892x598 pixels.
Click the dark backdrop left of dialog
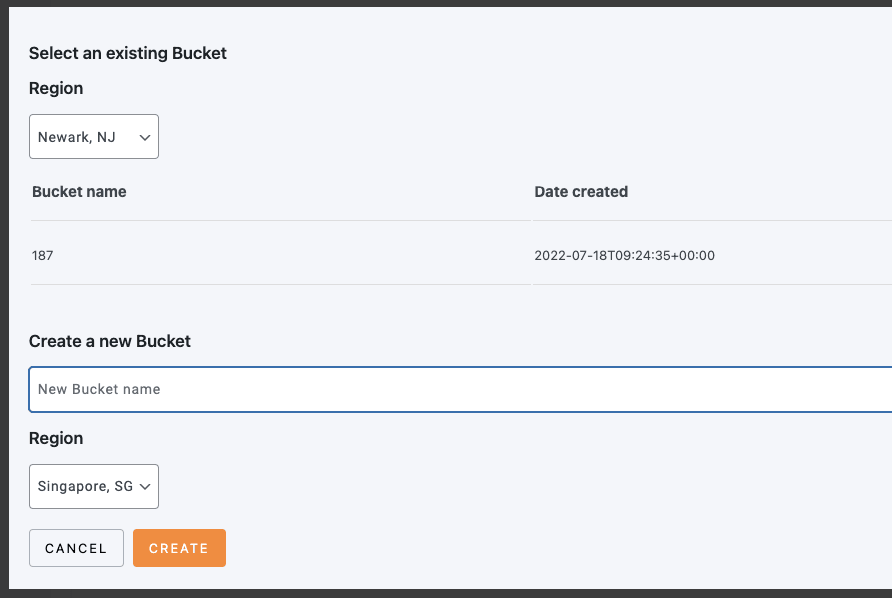tap(4, 300)
